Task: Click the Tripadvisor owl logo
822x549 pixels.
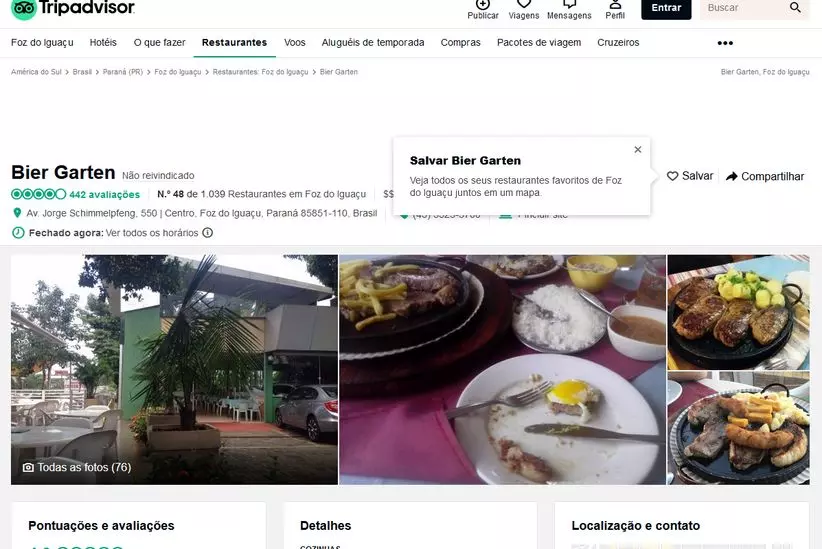Action: tap(24, 8)
